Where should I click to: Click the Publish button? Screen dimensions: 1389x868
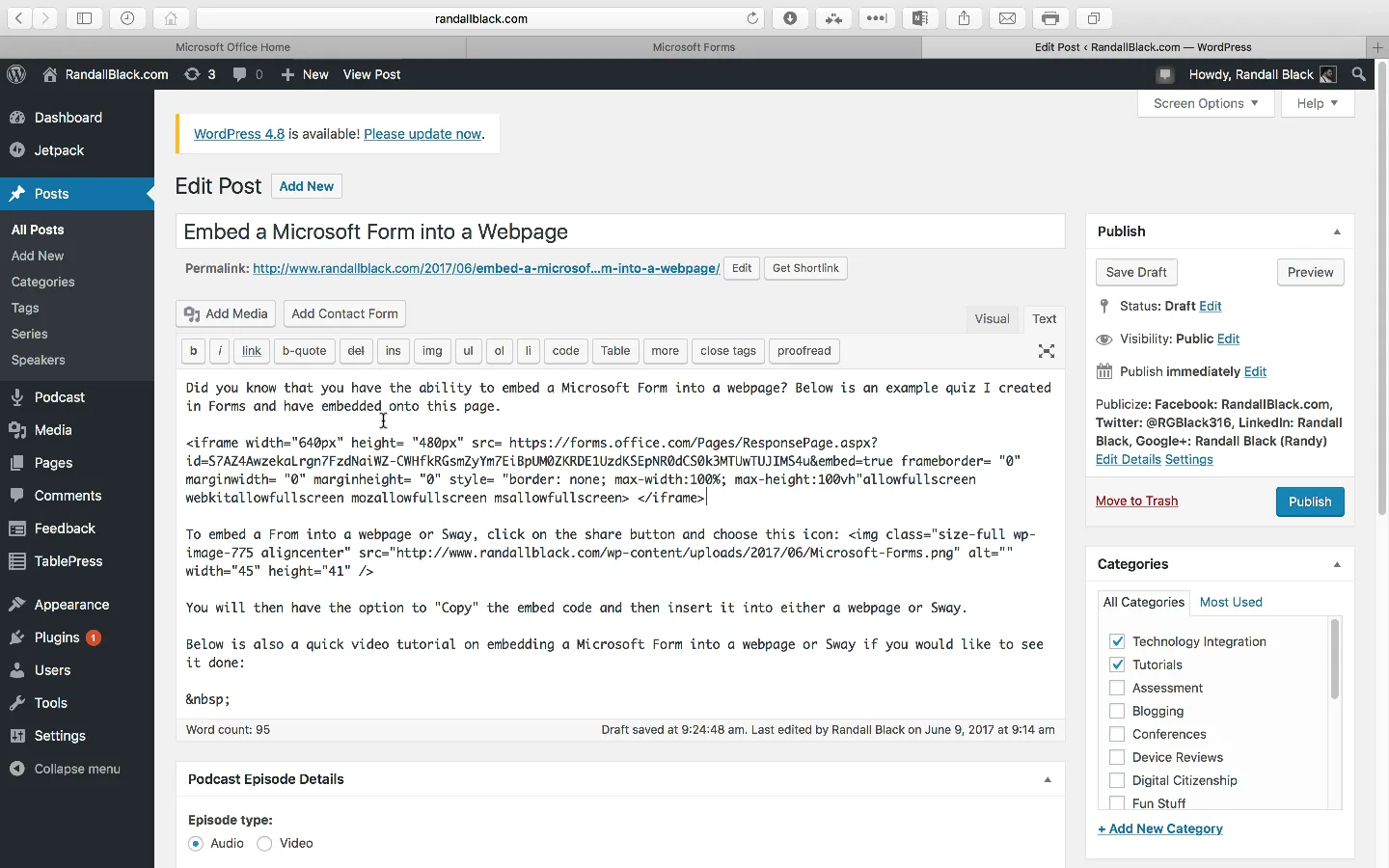tap(1310, 502)
